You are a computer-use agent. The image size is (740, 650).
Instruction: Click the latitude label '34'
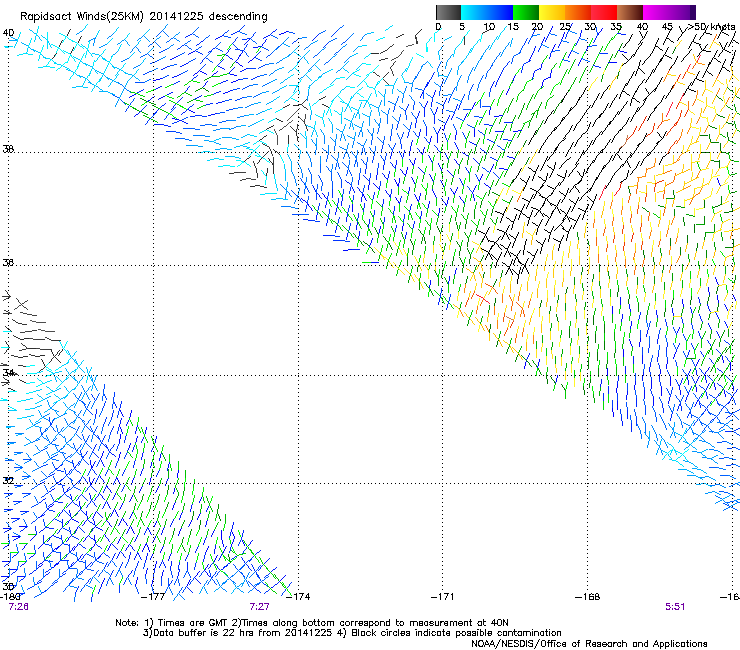[x=8, y=373]
